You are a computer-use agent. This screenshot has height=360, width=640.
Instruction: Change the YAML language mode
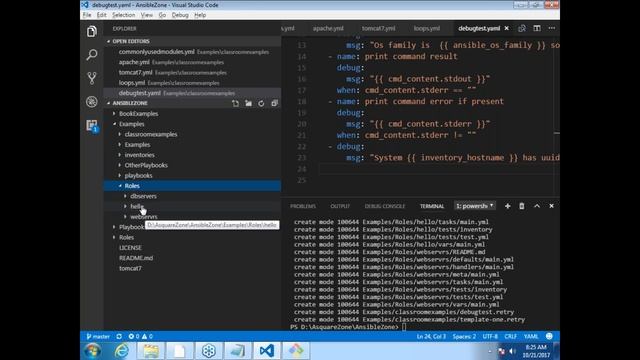click(531, 336)
